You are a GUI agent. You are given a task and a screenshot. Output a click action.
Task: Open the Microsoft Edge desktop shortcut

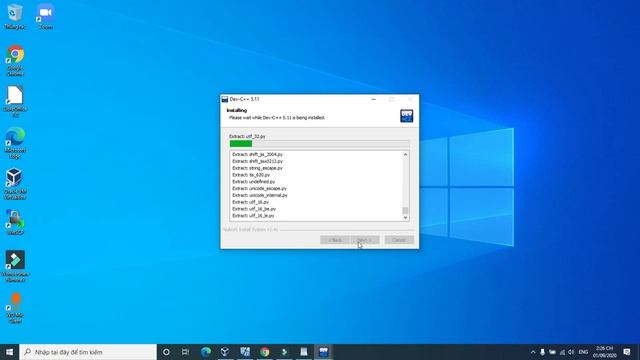tap(15, 142)
